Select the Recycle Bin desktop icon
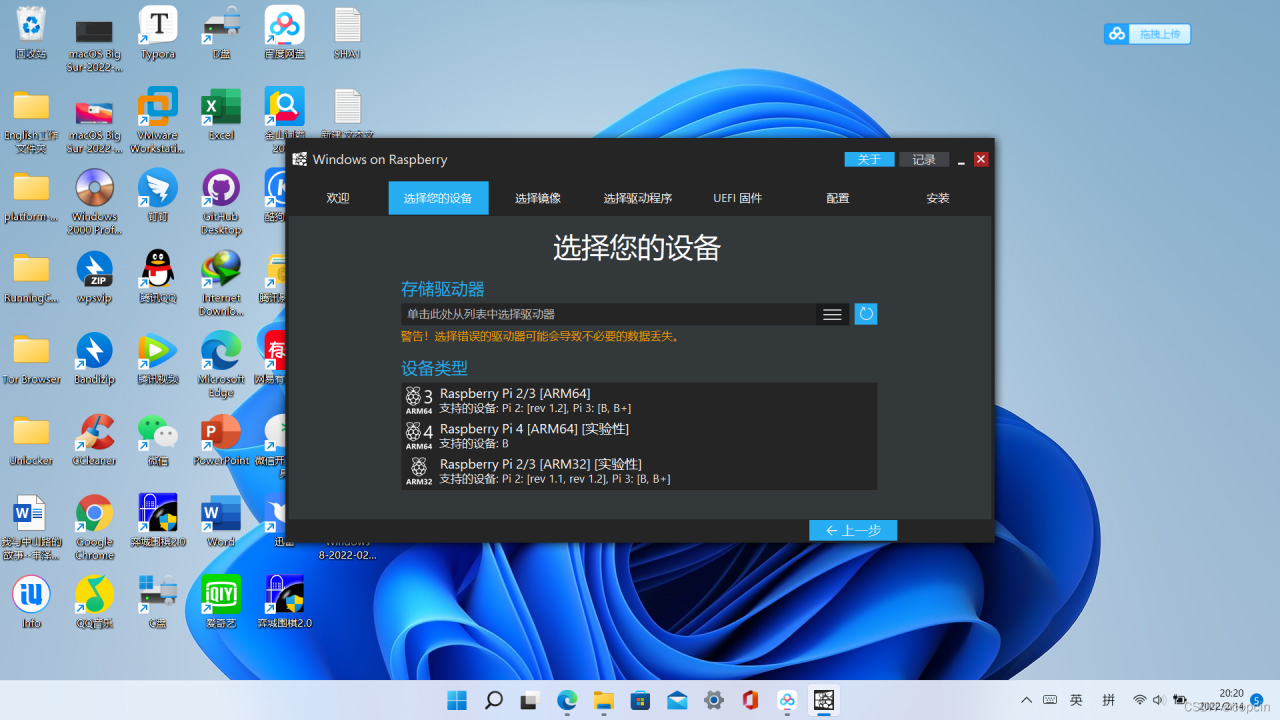This screenshot has height=720, width=1280. (31, 32)
